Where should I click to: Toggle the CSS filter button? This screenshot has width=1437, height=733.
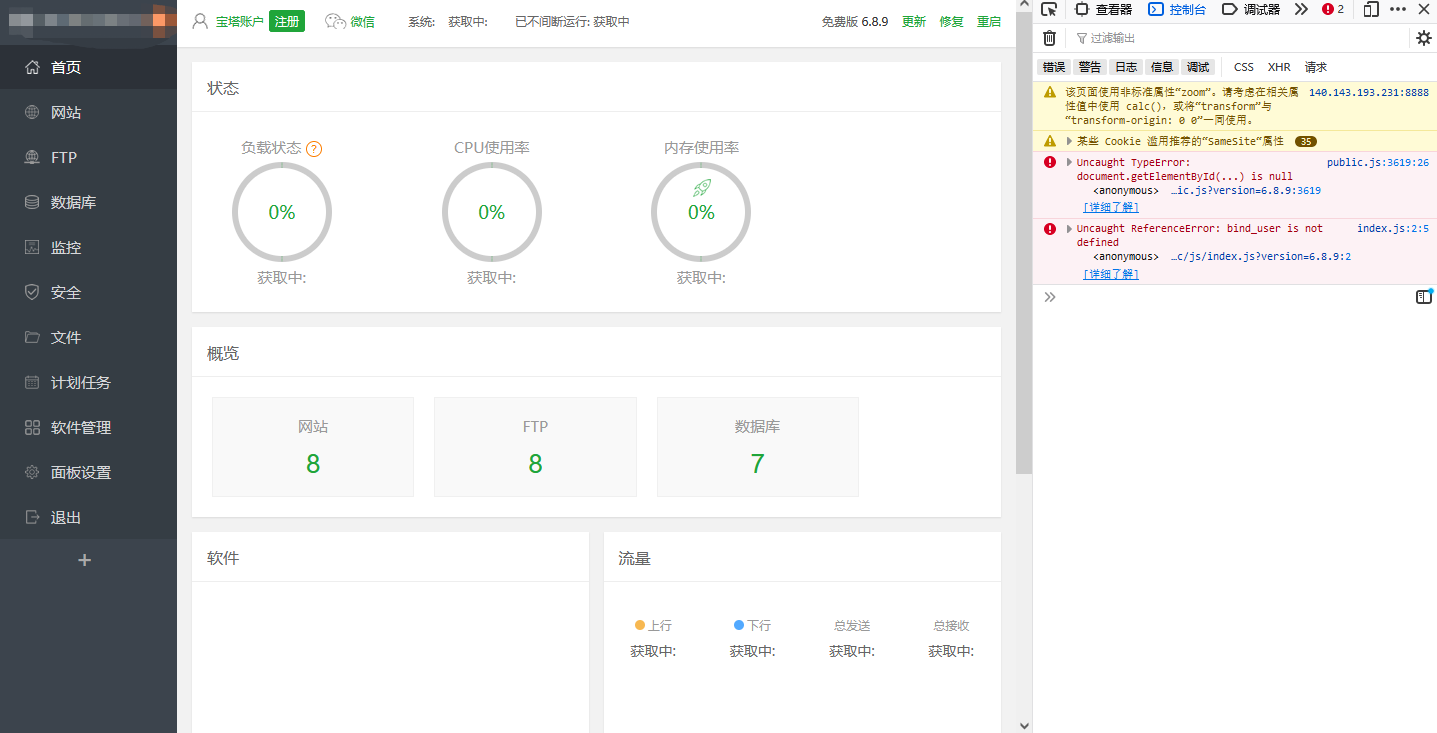1244,67
